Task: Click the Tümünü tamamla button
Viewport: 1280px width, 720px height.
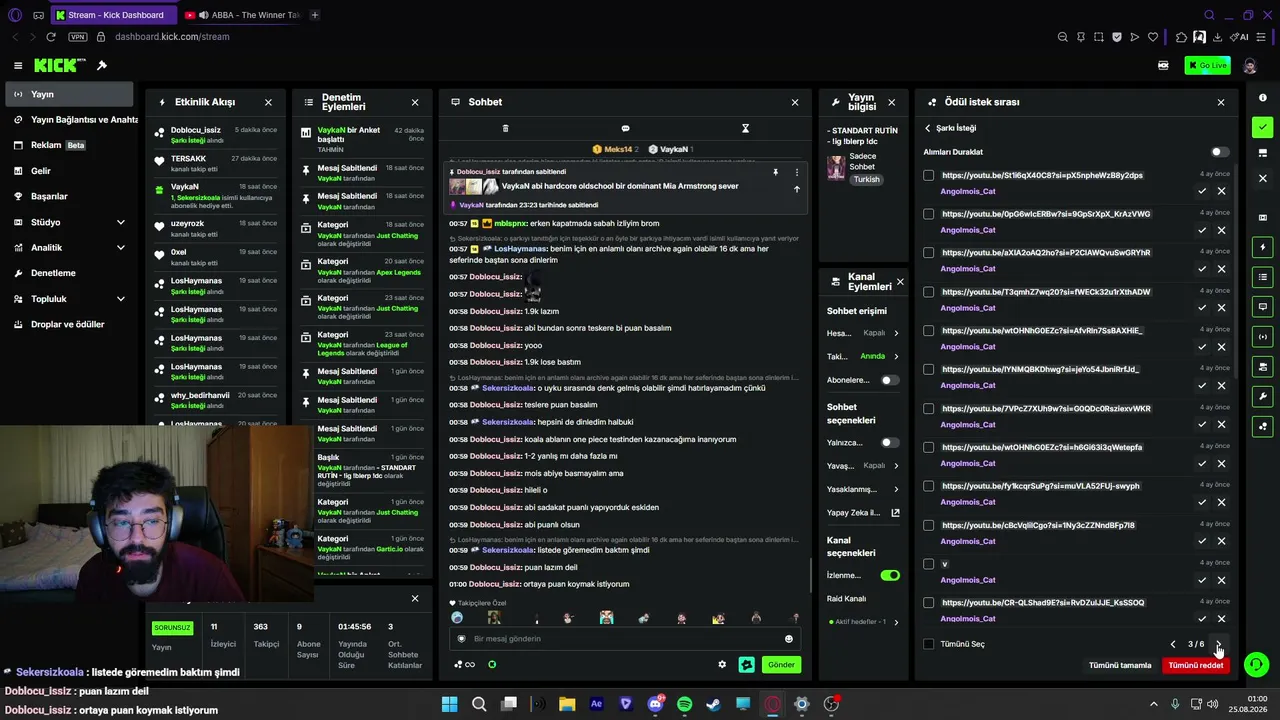Action: point(1120,665)
